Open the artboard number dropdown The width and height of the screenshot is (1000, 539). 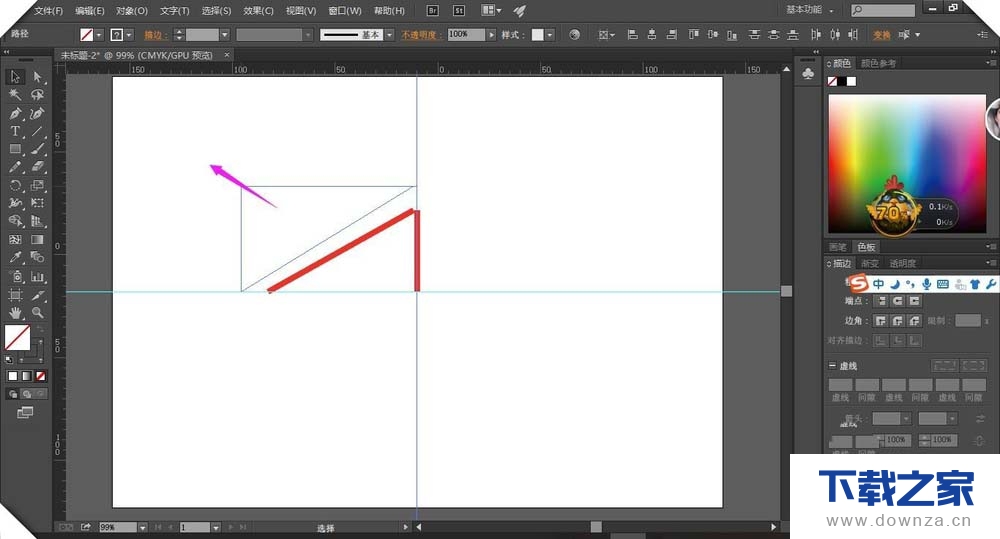pyautogui.click(x=216, y=528)
